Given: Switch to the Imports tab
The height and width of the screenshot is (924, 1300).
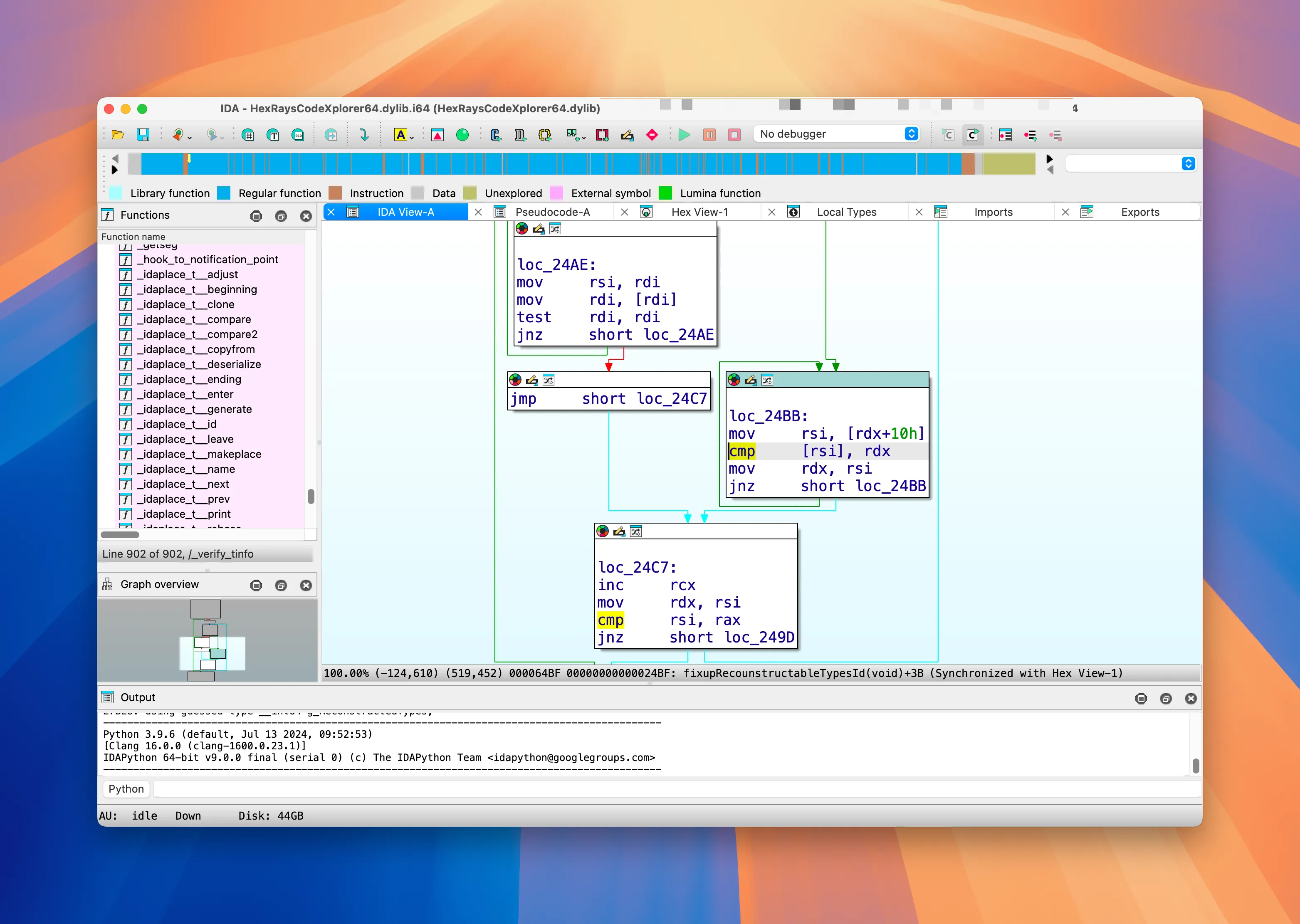Looking at the screenshot, I should [x=994, y=212].
